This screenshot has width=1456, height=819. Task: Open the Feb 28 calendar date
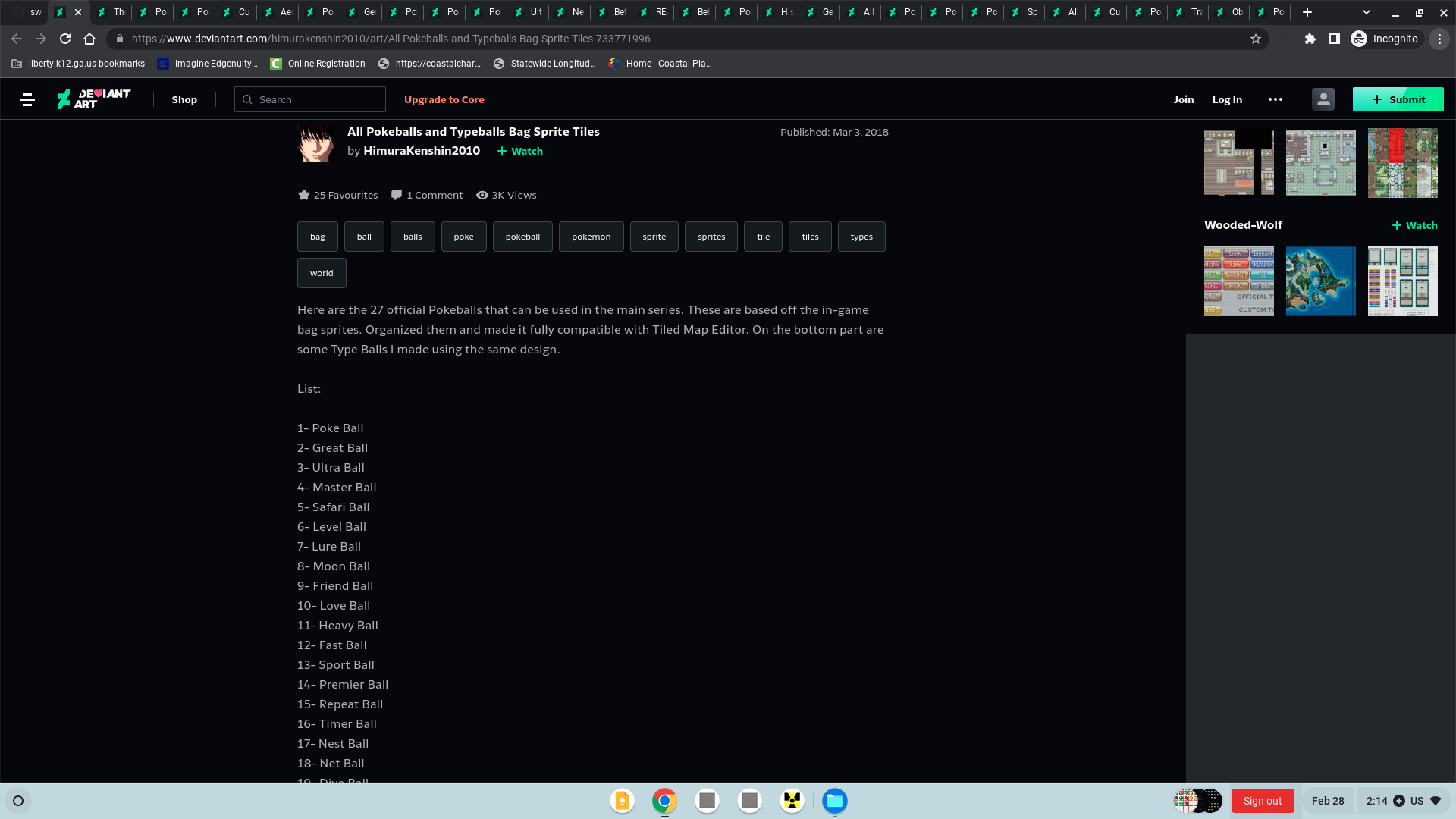pyautogui.click(x=1328, y=801)
